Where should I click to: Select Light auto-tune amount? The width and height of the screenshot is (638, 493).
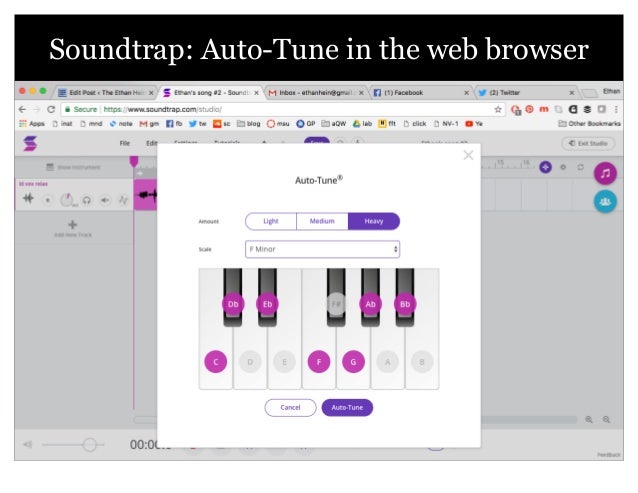(271, 221)
